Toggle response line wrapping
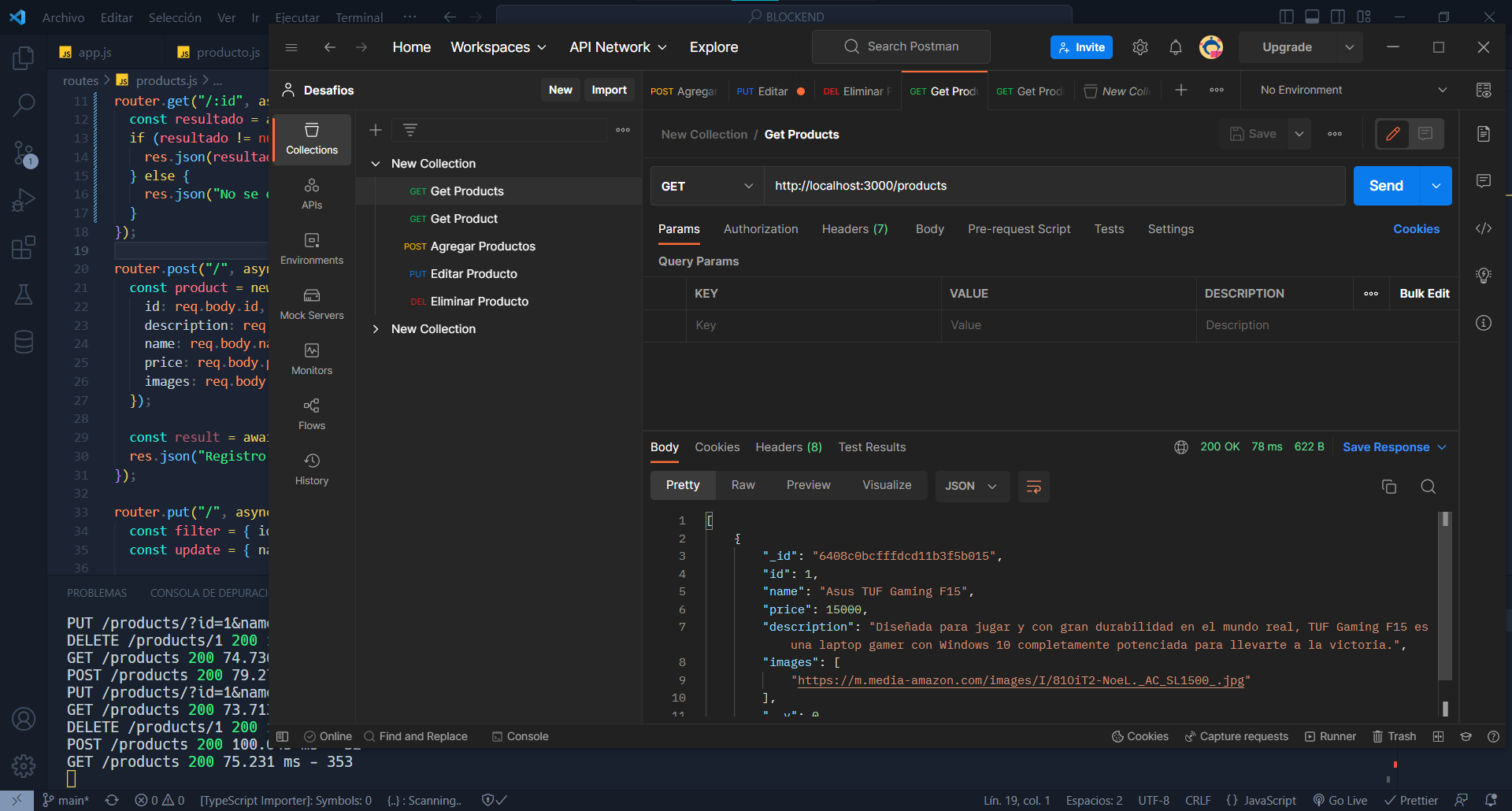The height and width of the screenshot is (811, 1512). [x=1034, y=487]
